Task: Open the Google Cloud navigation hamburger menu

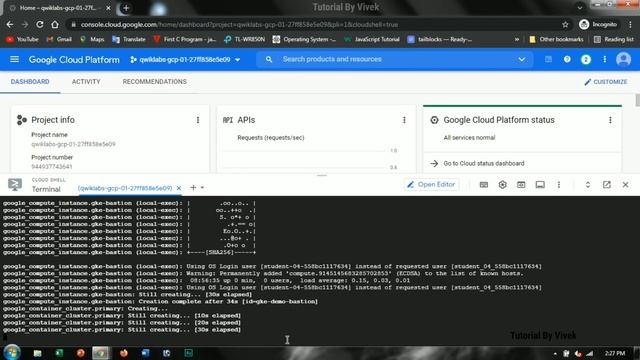Action: 14,60
